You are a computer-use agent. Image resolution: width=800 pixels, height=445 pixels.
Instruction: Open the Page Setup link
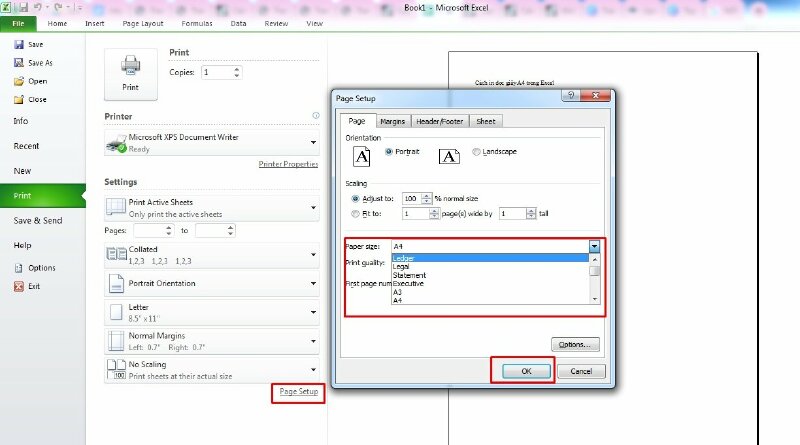coord(298,391)
